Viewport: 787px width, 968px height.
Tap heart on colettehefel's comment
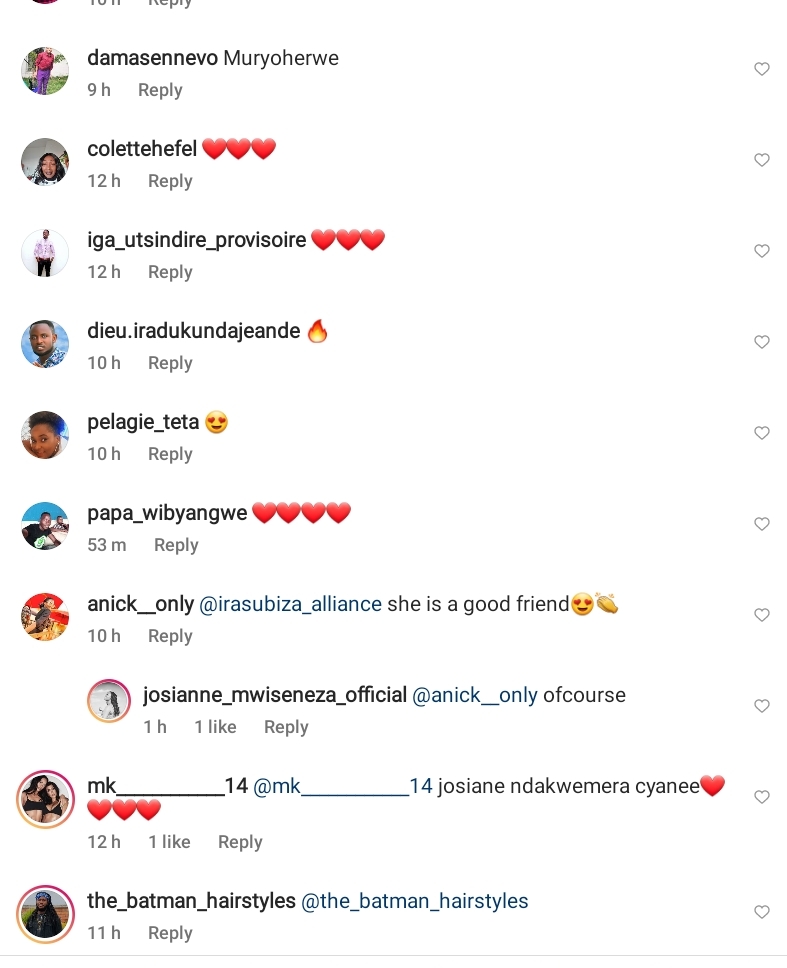pyautogui.click(x=762, y=159)
